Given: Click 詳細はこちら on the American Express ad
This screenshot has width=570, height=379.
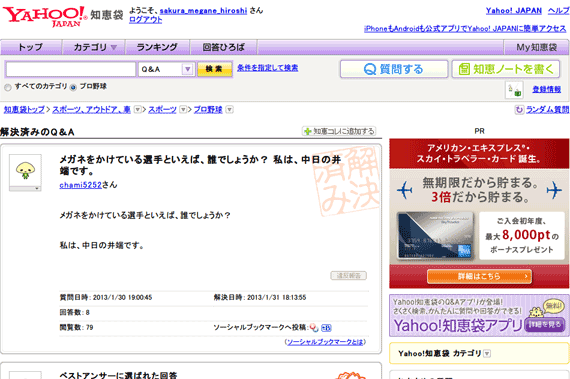Looking at the screenshot, I should (479, 277).
